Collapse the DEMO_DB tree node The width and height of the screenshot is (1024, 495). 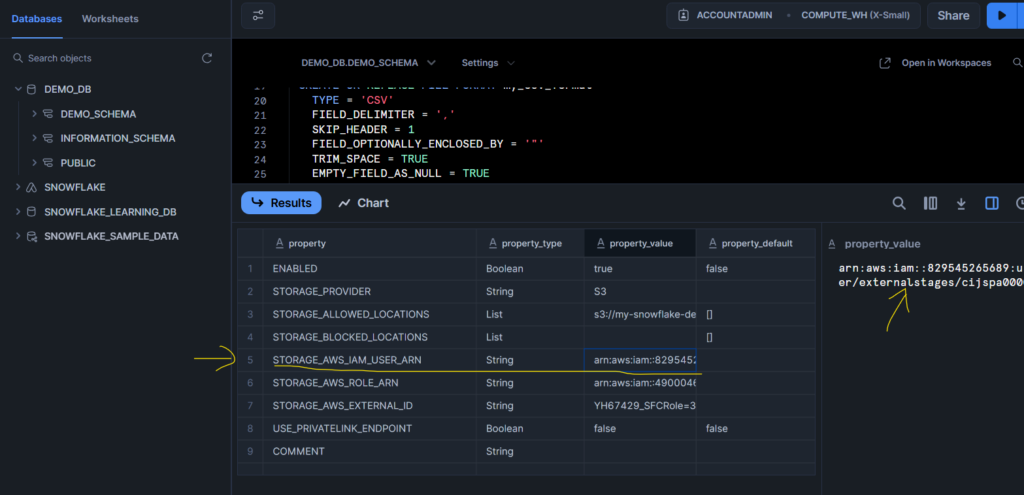click(18, 89)
